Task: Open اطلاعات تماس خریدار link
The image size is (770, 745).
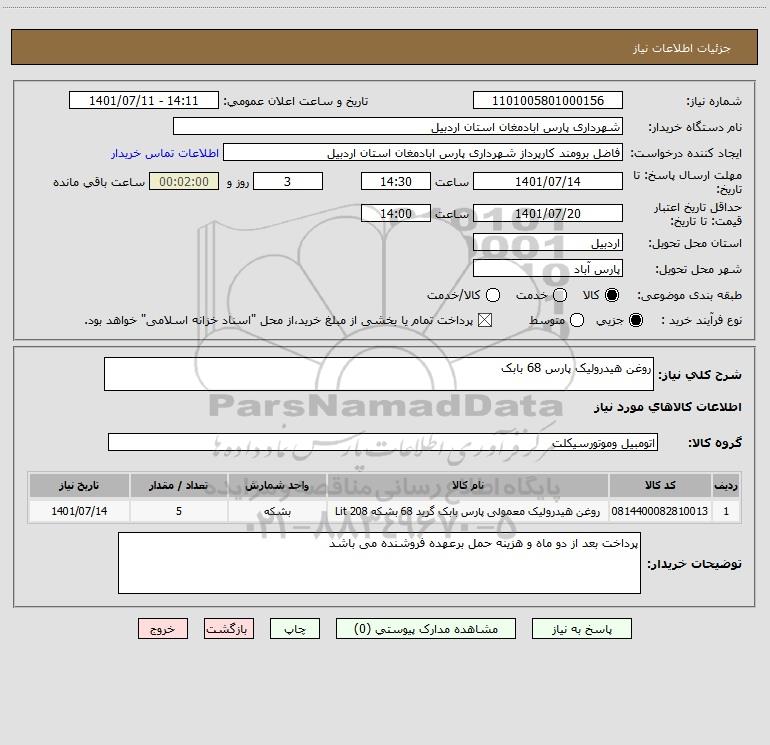Action: point(165,153)
